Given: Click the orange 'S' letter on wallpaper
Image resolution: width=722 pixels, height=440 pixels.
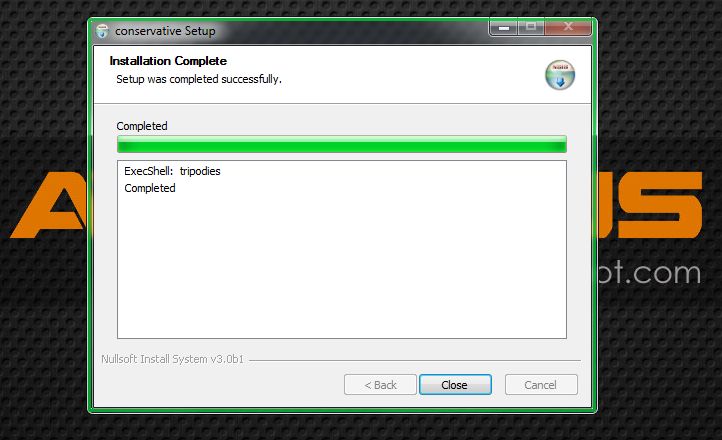Looking at the screenshot, I should (x=660, y=205).
